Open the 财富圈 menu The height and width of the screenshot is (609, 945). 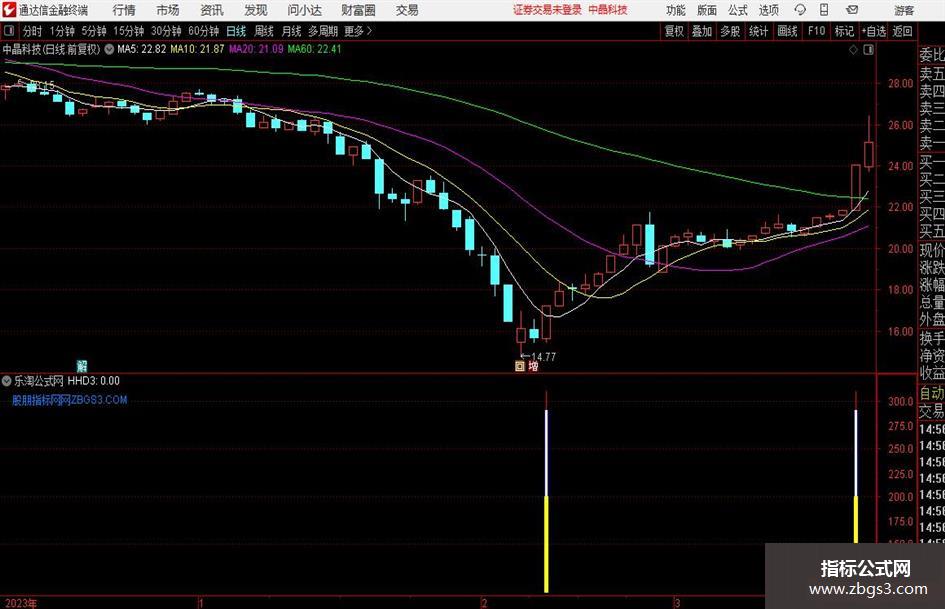[358, 10]
